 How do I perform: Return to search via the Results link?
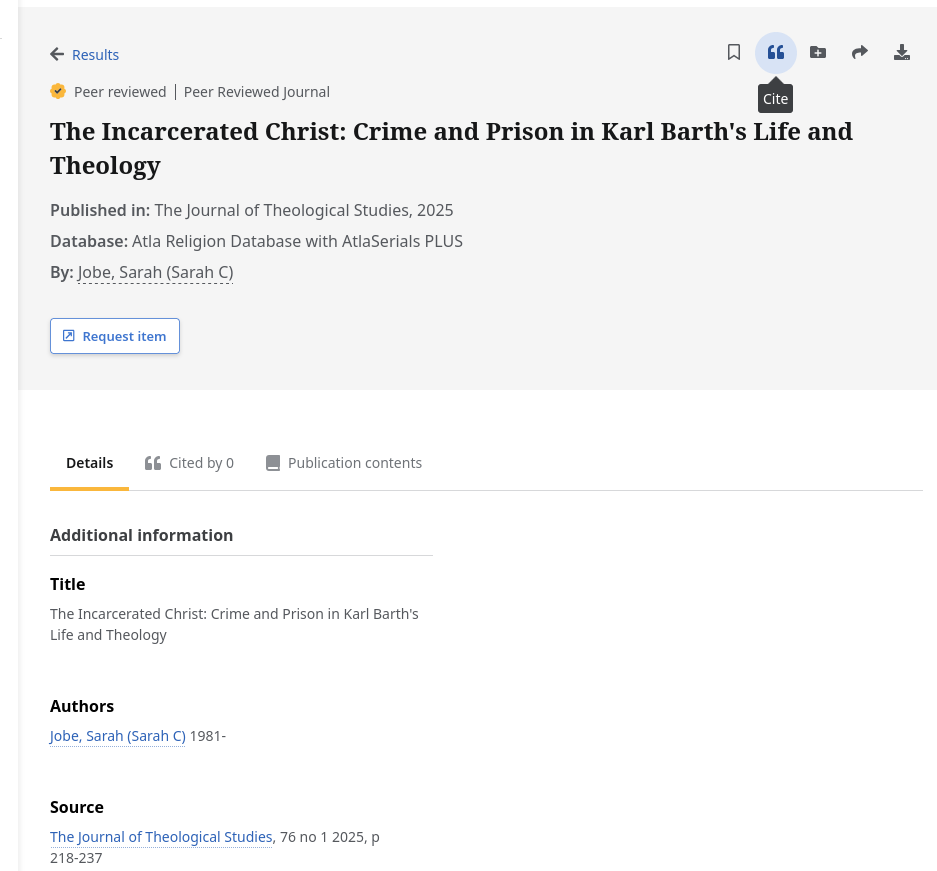(95, 54)
